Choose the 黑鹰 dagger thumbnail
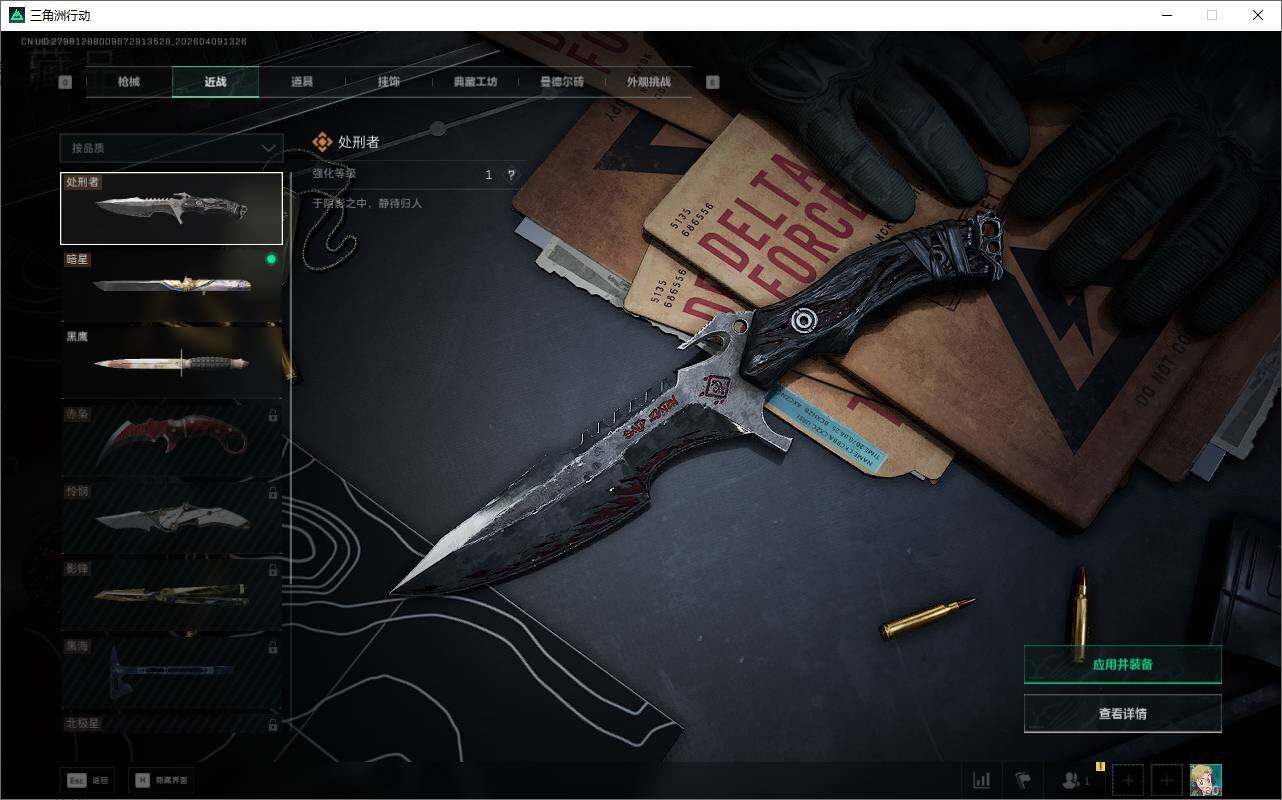The height and width of the screenshot is (800, 1282). [171, 361]
